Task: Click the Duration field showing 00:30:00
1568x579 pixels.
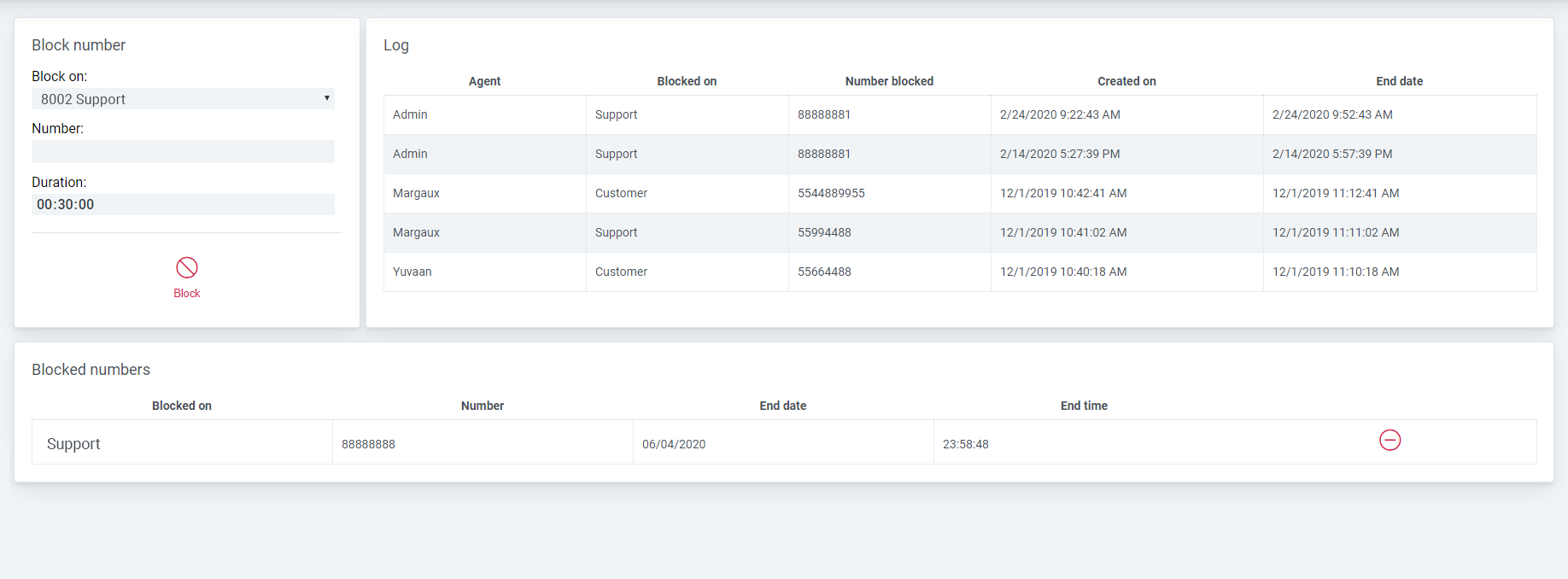Action: (x=183, y=205)
